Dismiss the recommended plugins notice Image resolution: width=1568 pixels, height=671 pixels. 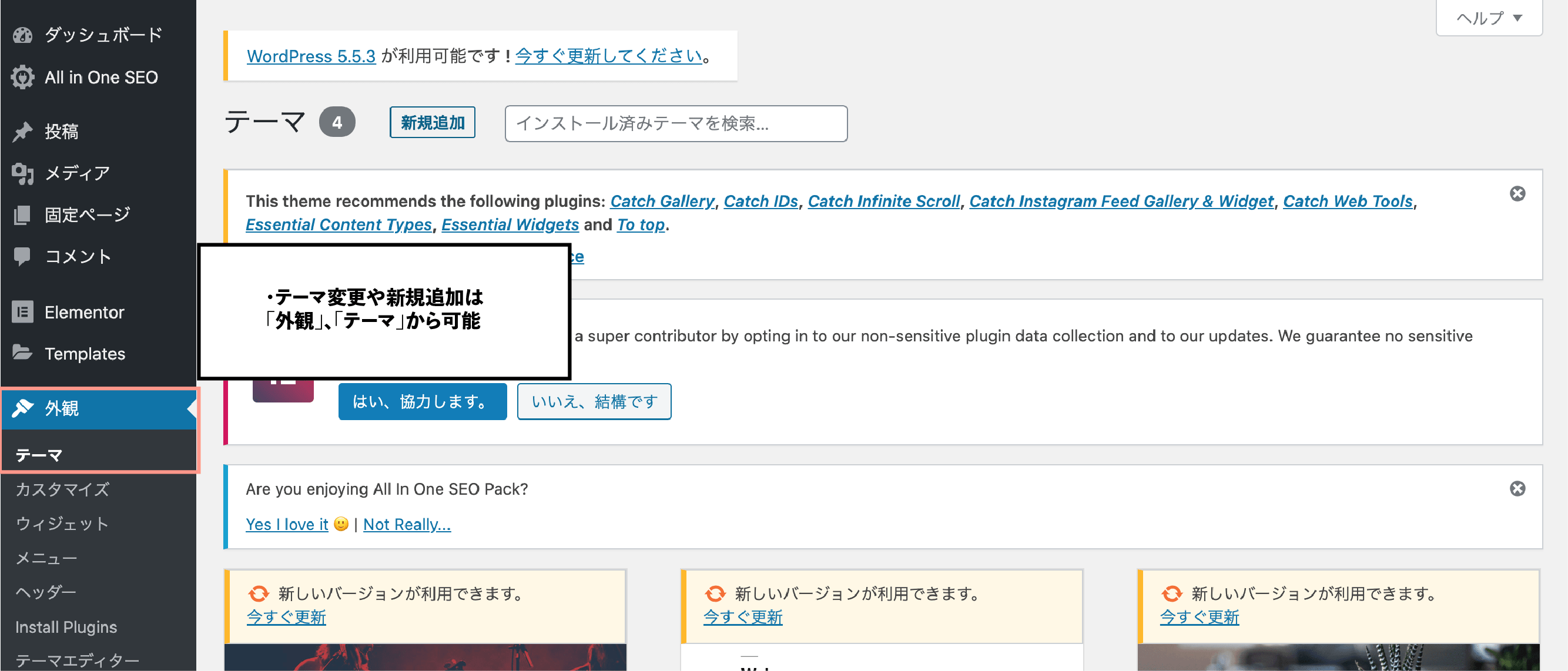[1517, 193]
